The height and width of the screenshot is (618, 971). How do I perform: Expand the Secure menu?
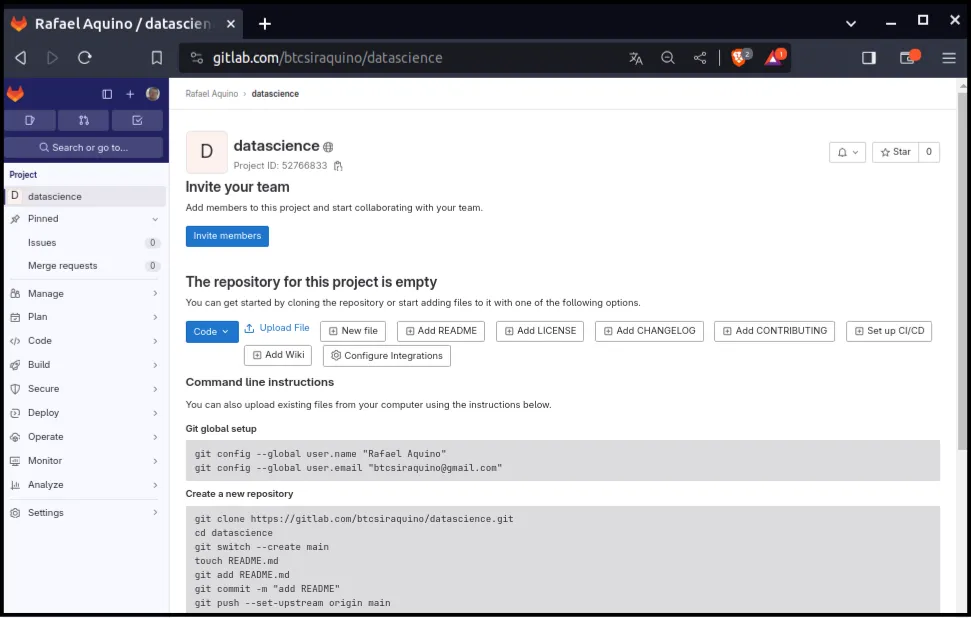[x=85, y=389]
